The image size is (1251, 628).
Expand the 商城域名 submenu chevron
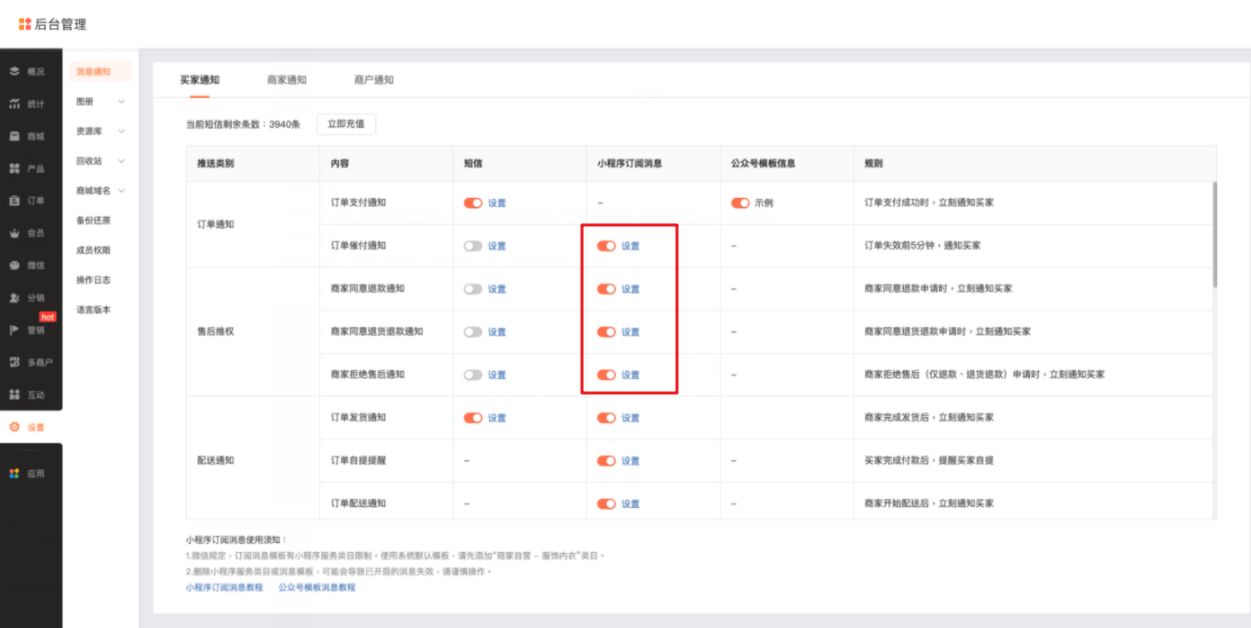(122, 190)
